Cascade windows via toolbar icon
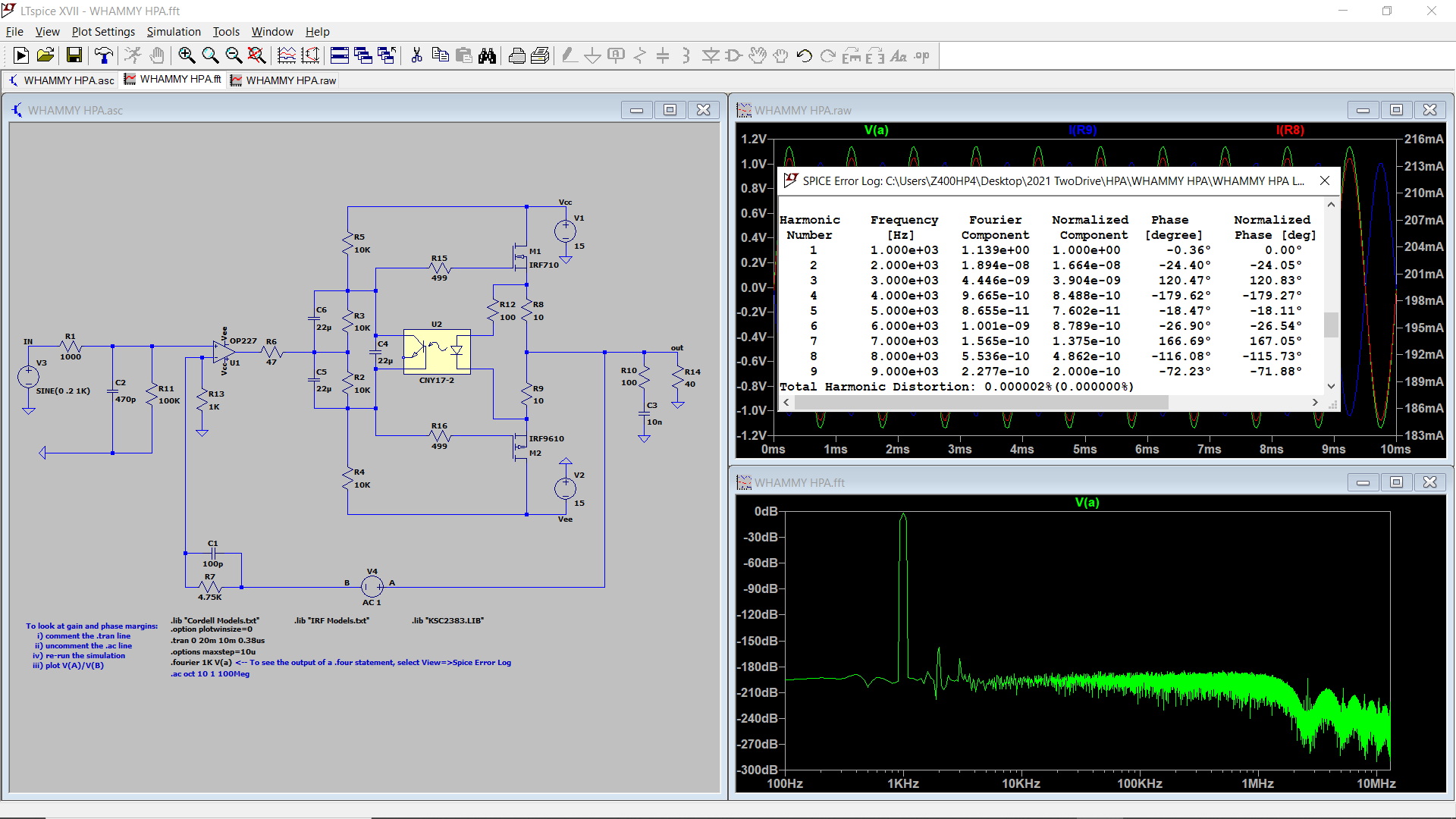Viewport: 1456px width, 819px height. (363, 55)
